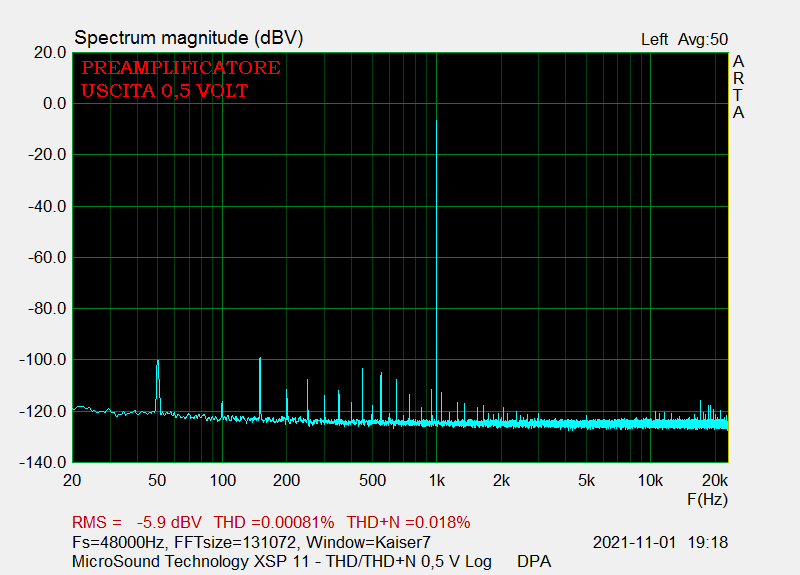Click the 20k frequency axis label
The image size is (800, 575).
coord(715,481)
